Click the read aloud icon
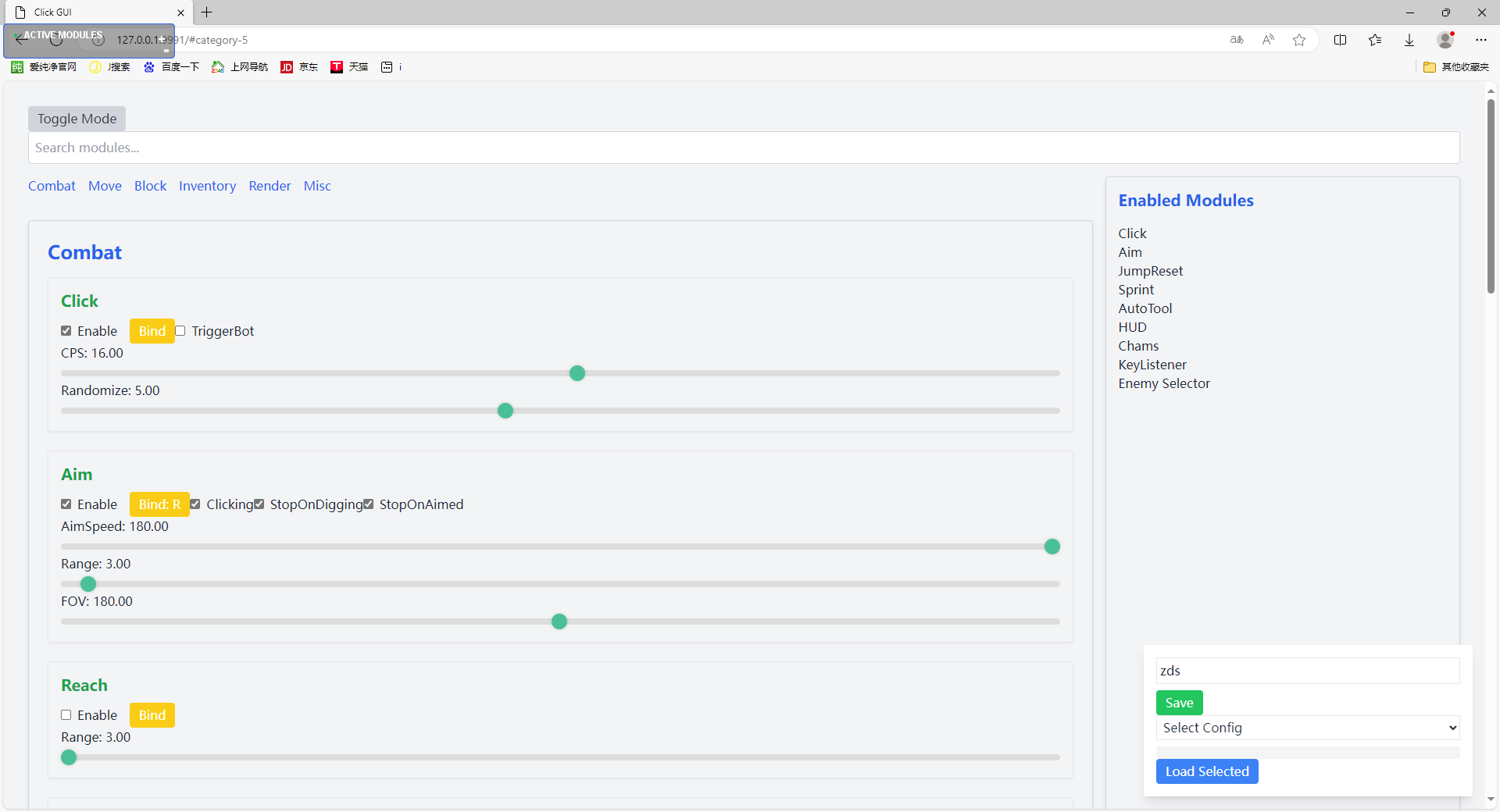Screen dimensions: 1500x812 1268,40
